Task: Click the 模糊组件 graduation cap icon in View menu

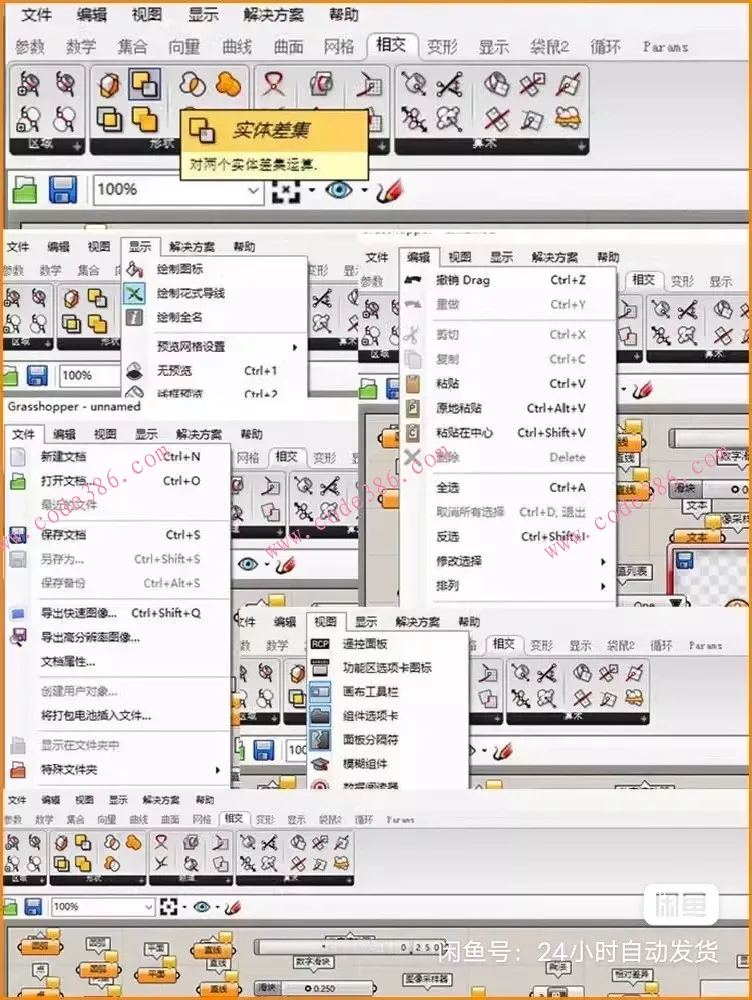Action: [320, 763]
